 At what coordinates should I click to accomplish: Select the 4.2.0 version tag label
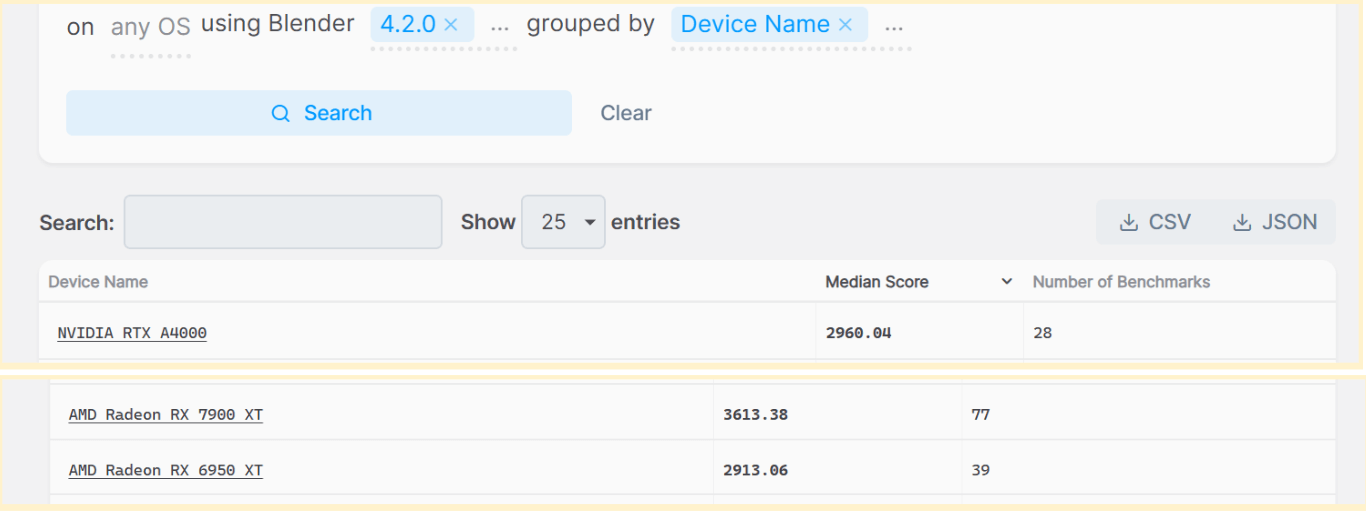(408, 25)
